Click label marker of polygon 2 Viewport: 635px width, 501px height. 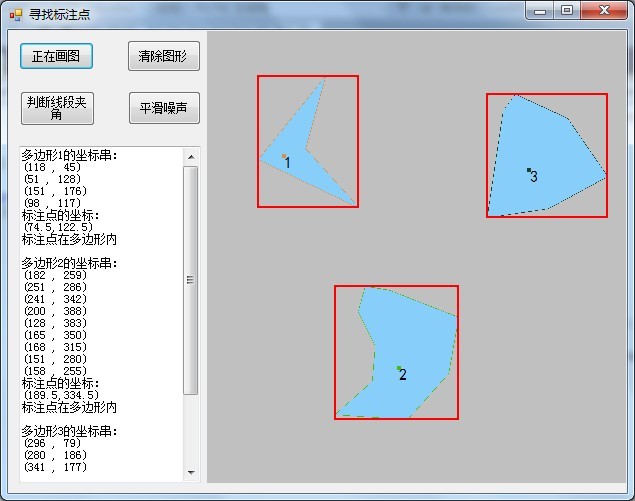(399, 368)
